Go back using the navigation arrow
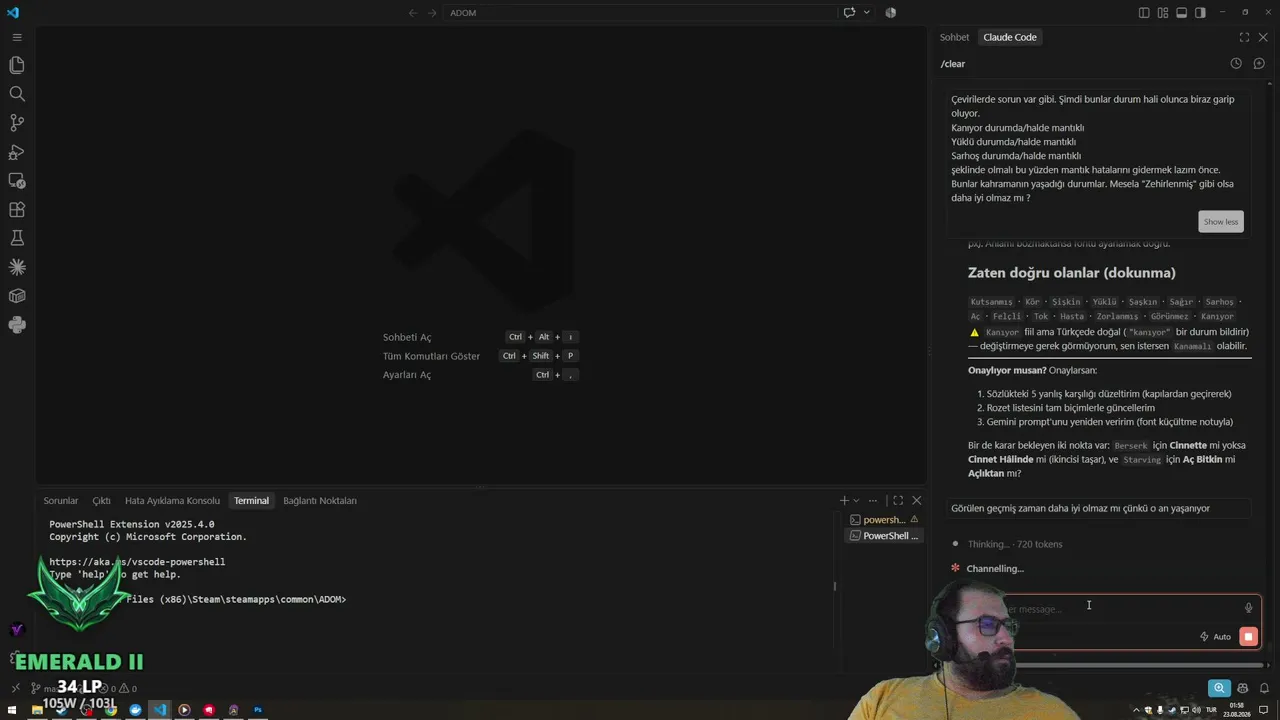The height and width of the screenshot is (720, 1280). (413, 13)
